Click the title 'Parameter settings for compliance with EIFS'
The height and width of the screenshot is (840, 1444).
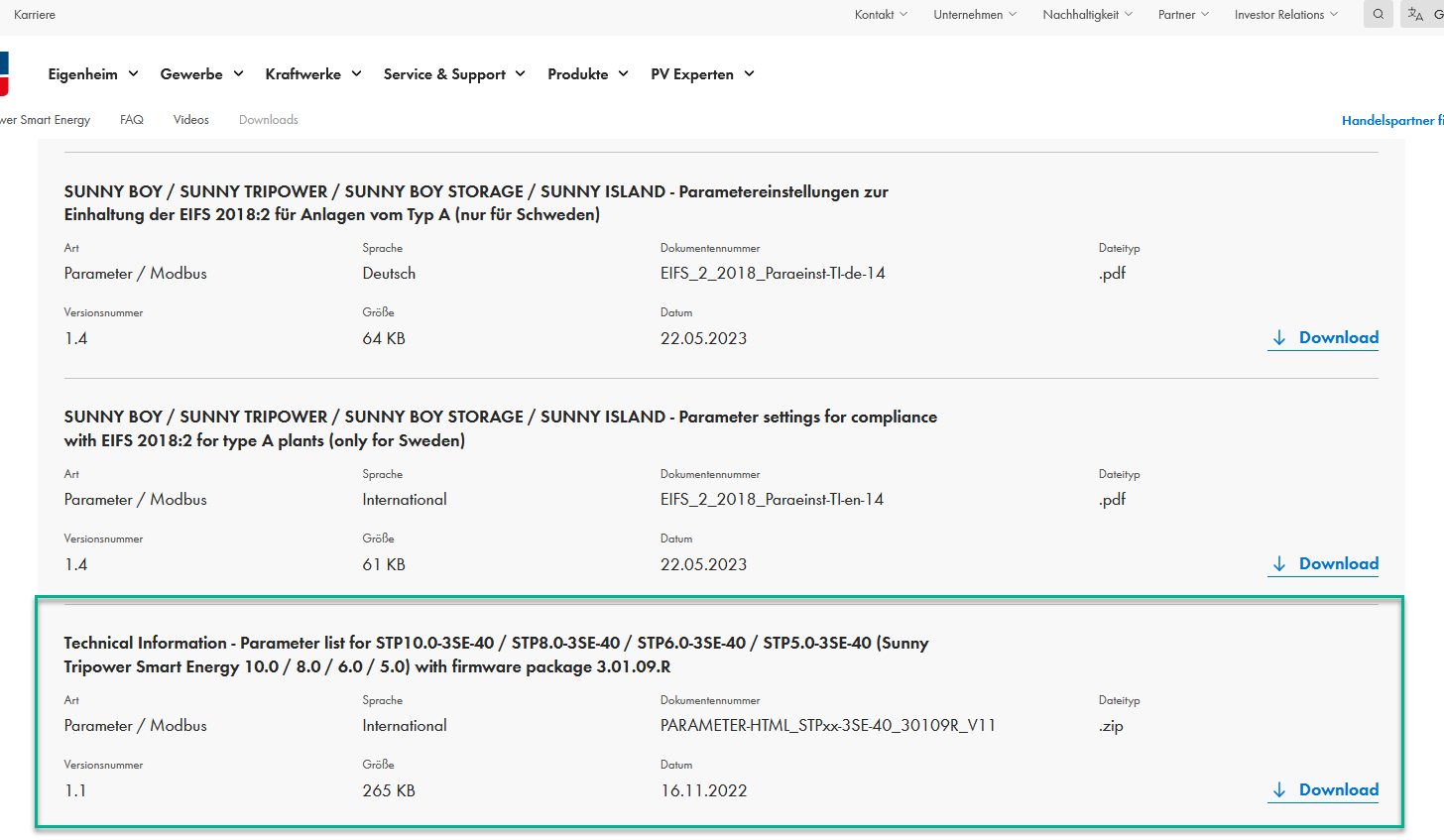[x=501, y=428]
